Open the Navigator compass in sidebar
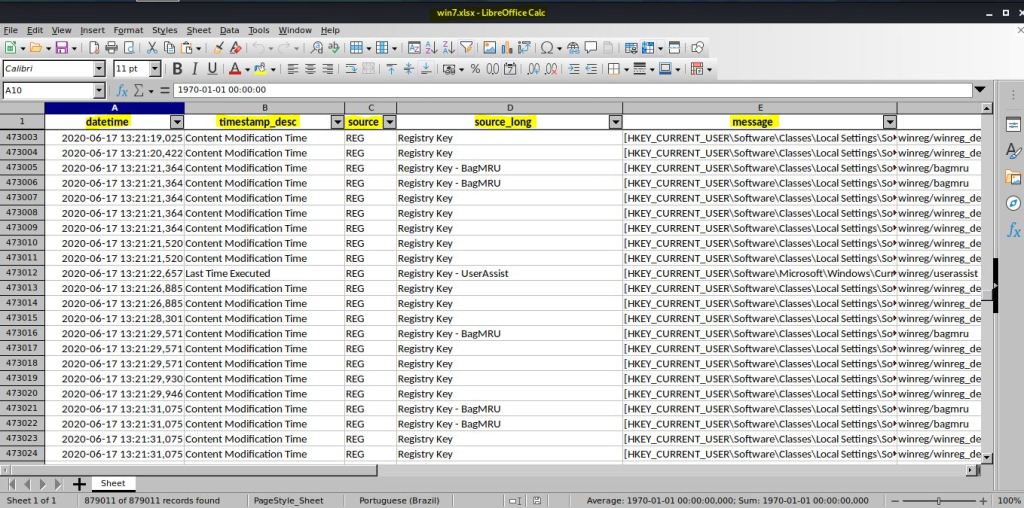 [1012, 203]
